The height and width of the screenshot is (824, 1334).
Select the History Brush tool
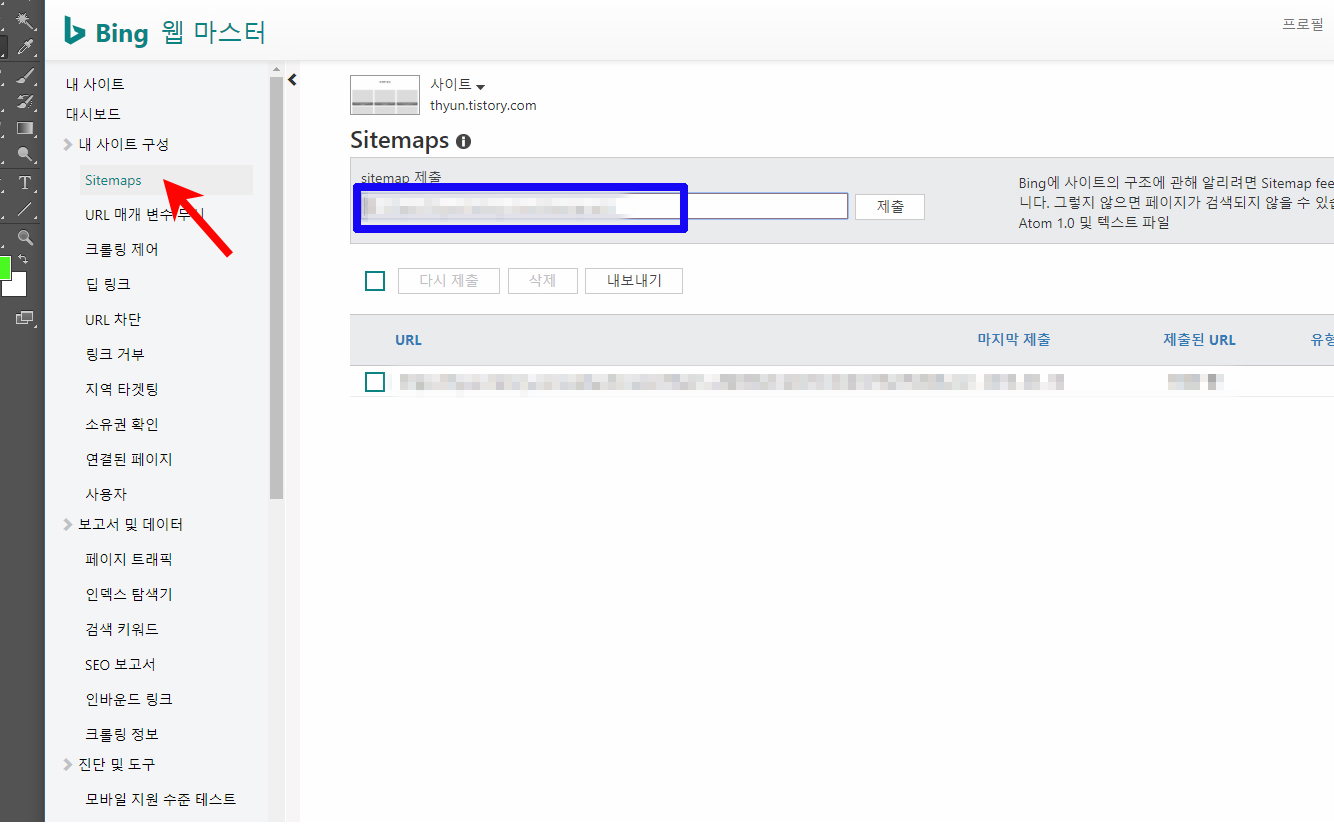(x=25, y=101)
